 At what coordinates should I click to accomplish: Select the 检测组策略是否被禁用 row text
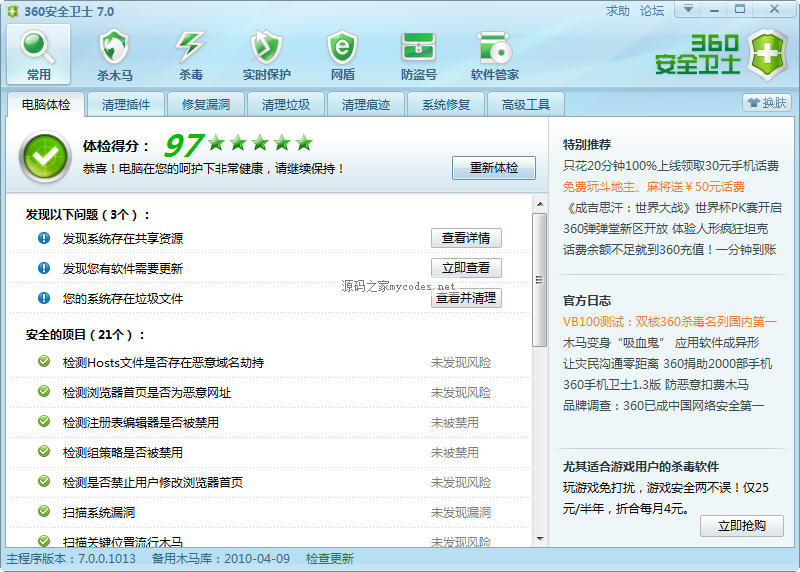click(x=122, y=453)
